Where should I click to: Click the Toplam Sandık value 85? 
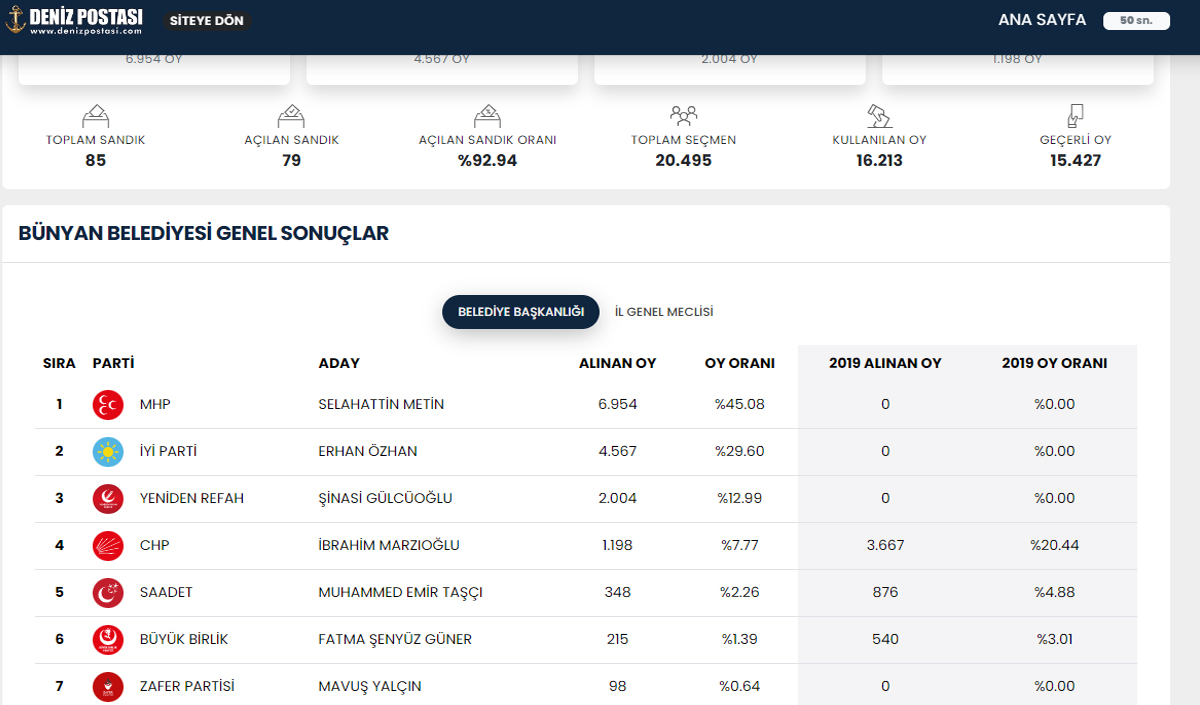pos(96,160)
